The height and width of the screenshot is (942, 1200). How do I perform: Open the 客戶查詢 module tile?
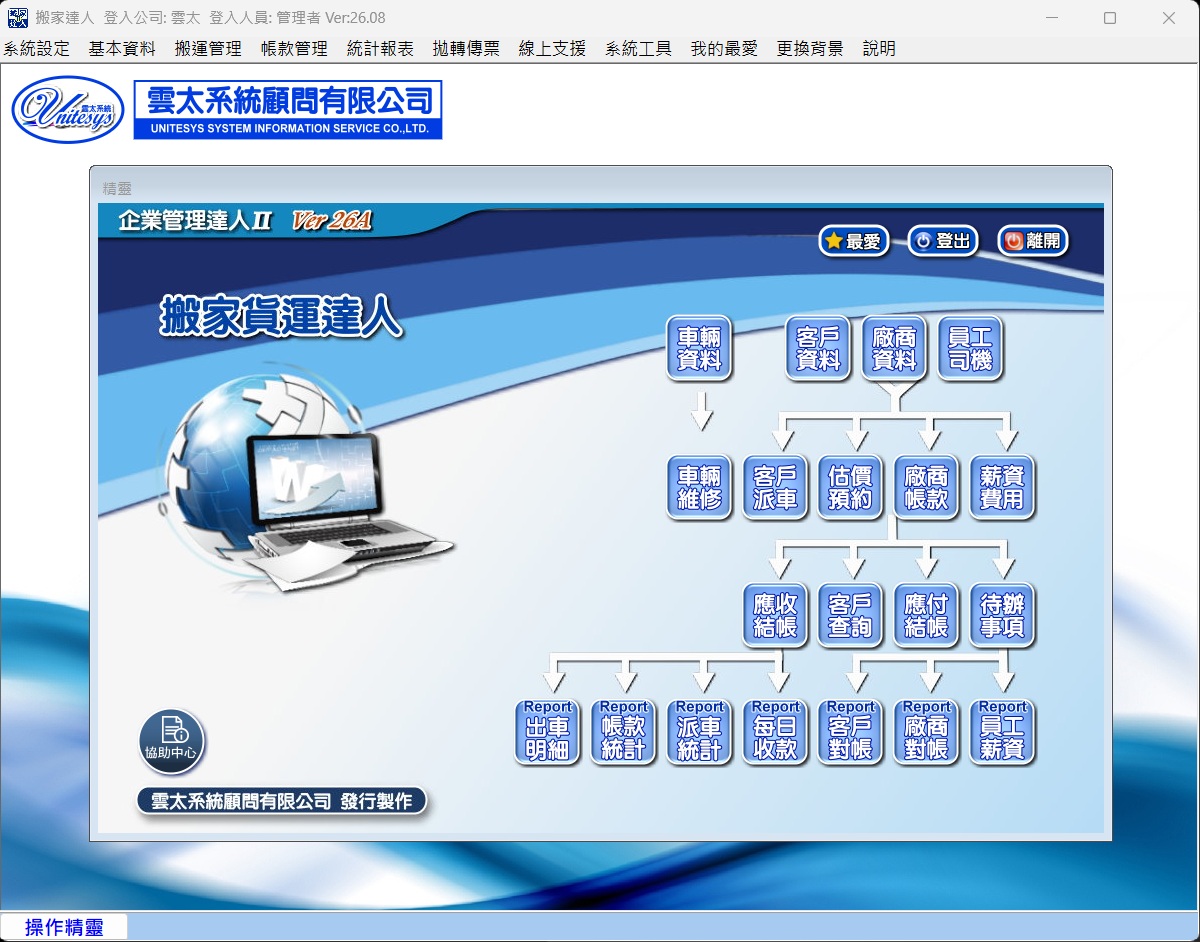coord(851,615)
